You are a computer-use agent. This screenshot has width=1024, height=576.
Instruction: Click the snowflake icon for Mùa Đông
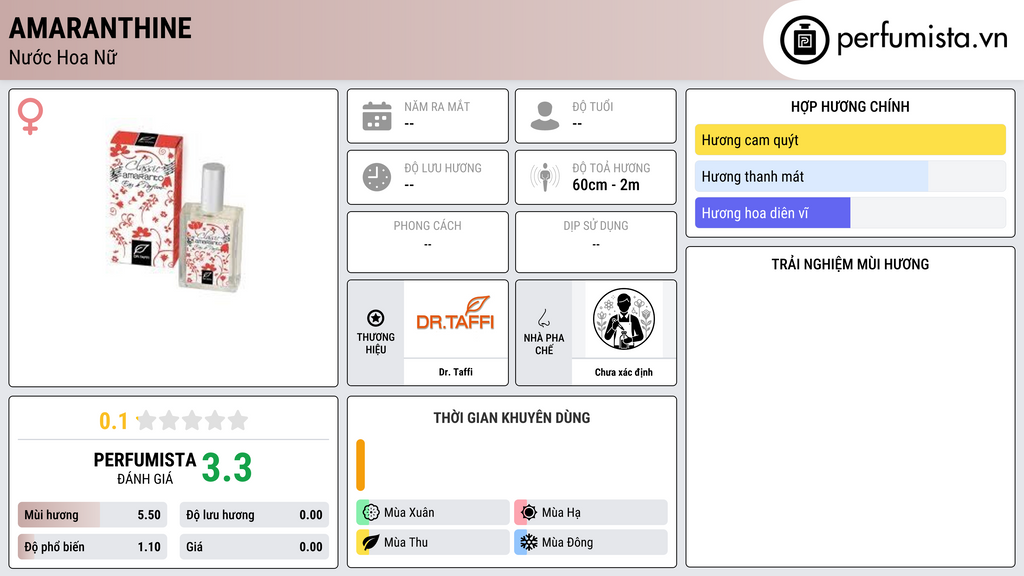coord(529,542)
